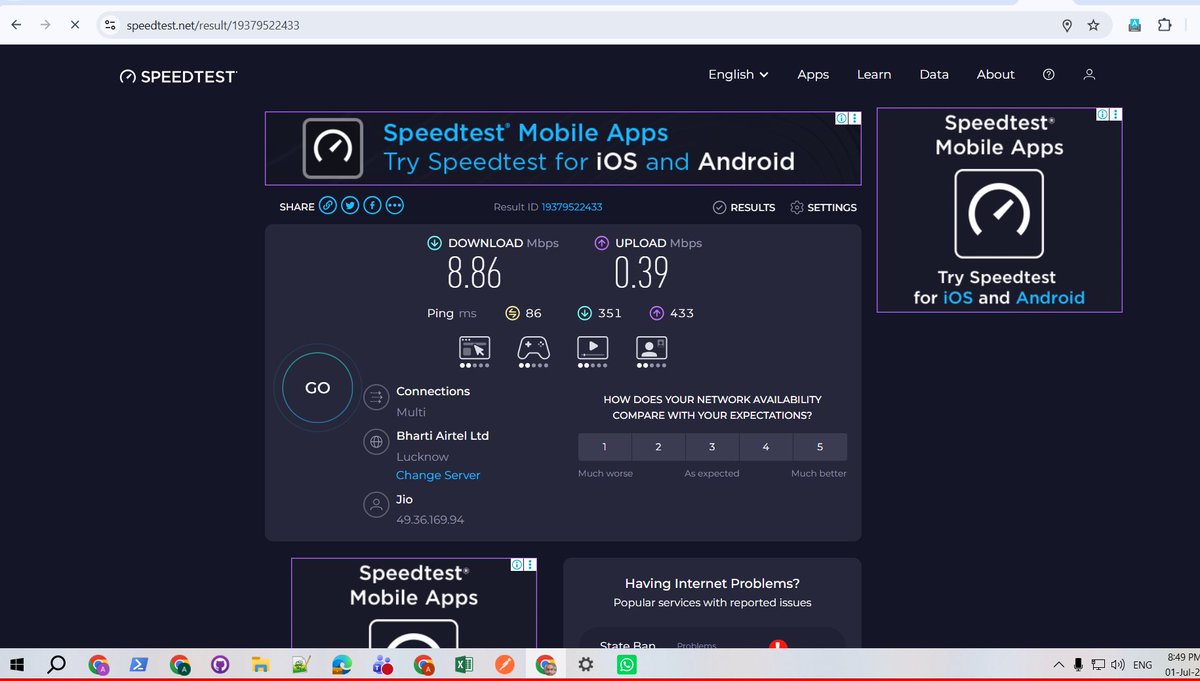Open the browser extensions puzzle icon
Image resolution: width=1200 pixels, height=681 pixels.
pyautogui.click(x=1165, y=25)
